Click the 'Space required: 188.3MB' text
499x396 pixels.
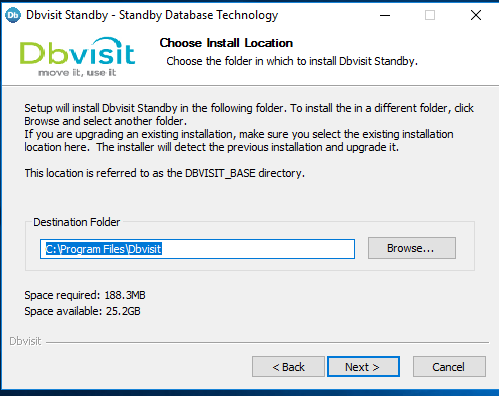(x=85, y=295)
